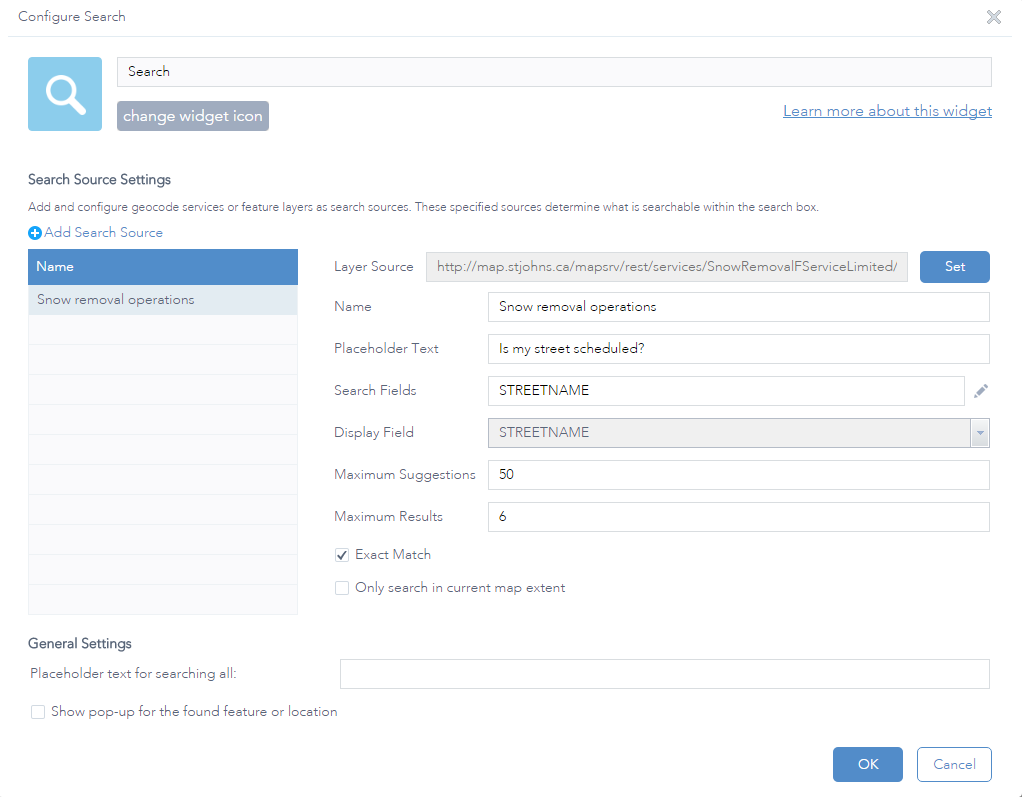Confirm settings with the OK button

pyautogui.click(x=868, y=764)
